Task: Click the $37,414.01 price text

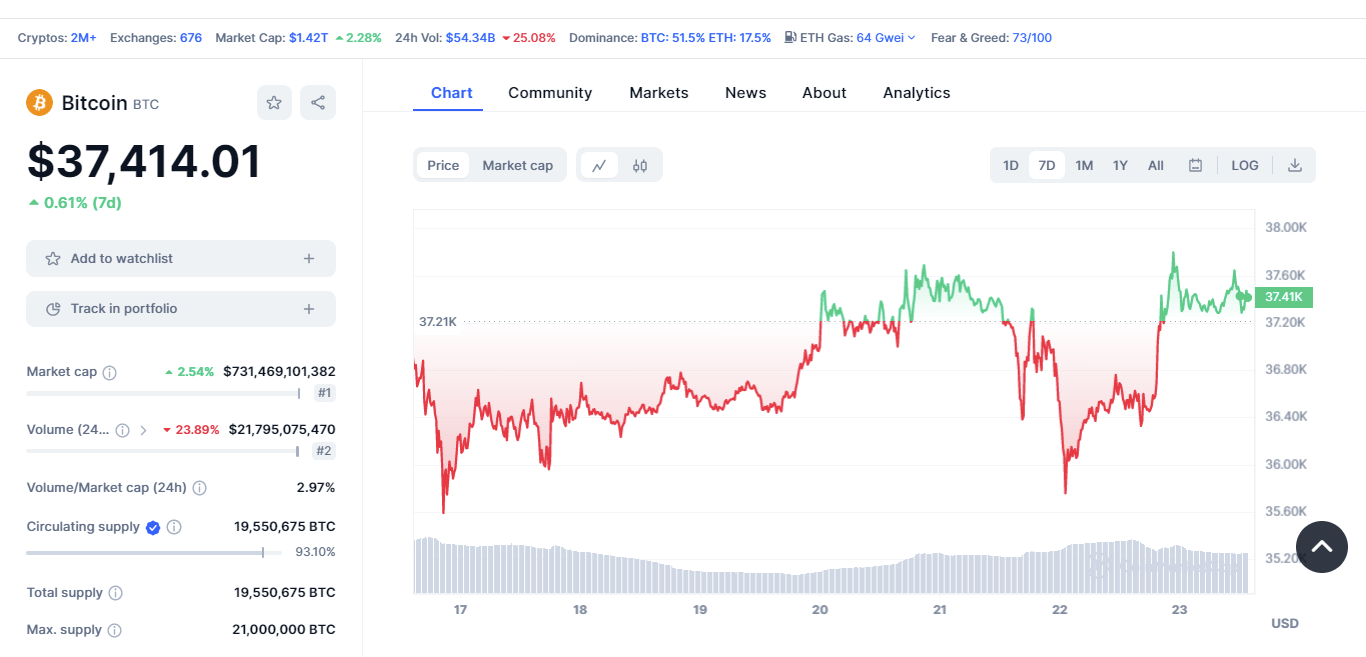Action: pos(144,162)
